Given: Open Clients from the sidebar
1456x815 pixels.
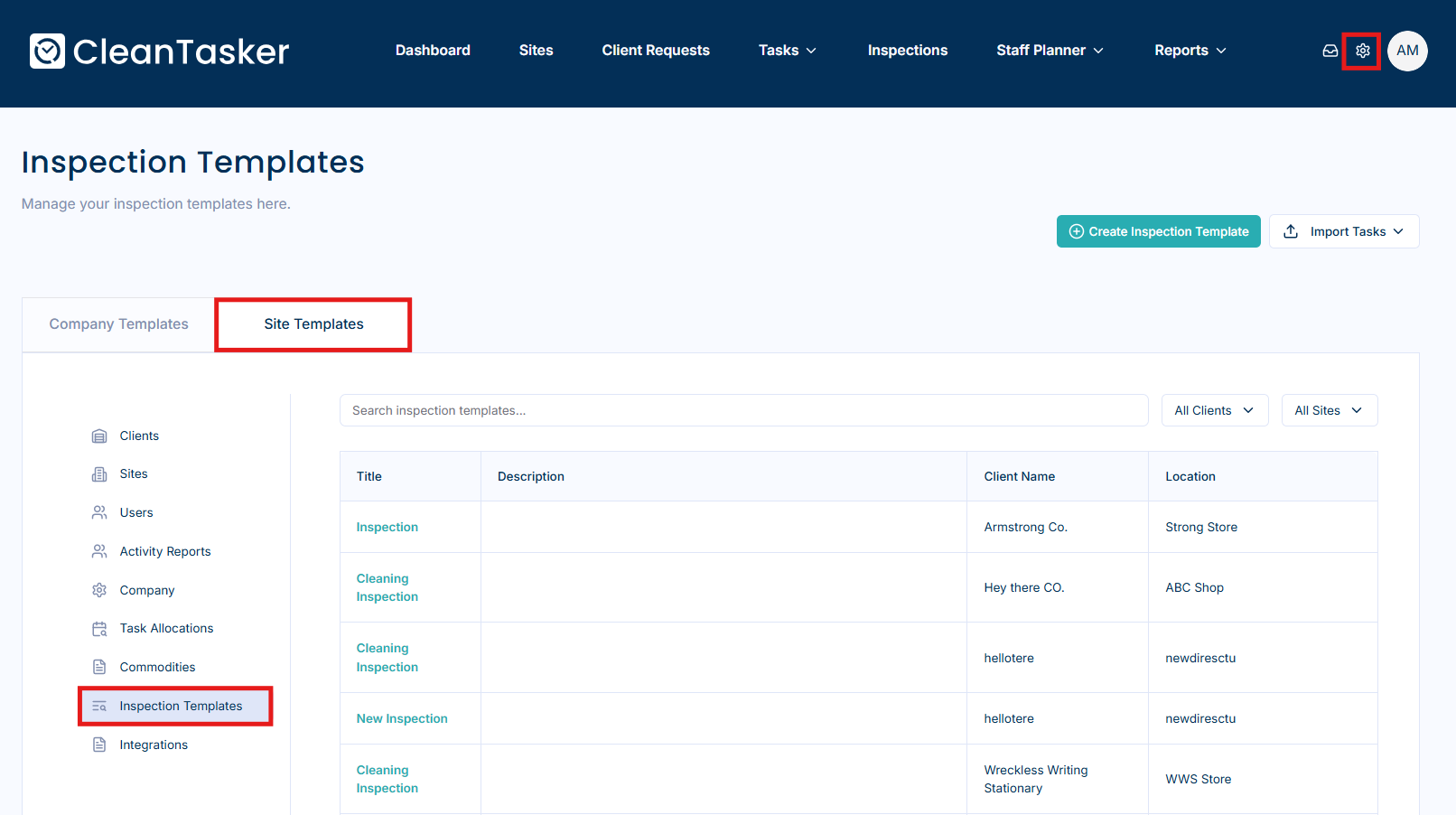Looking at the screenshot, I should point(139,436).
